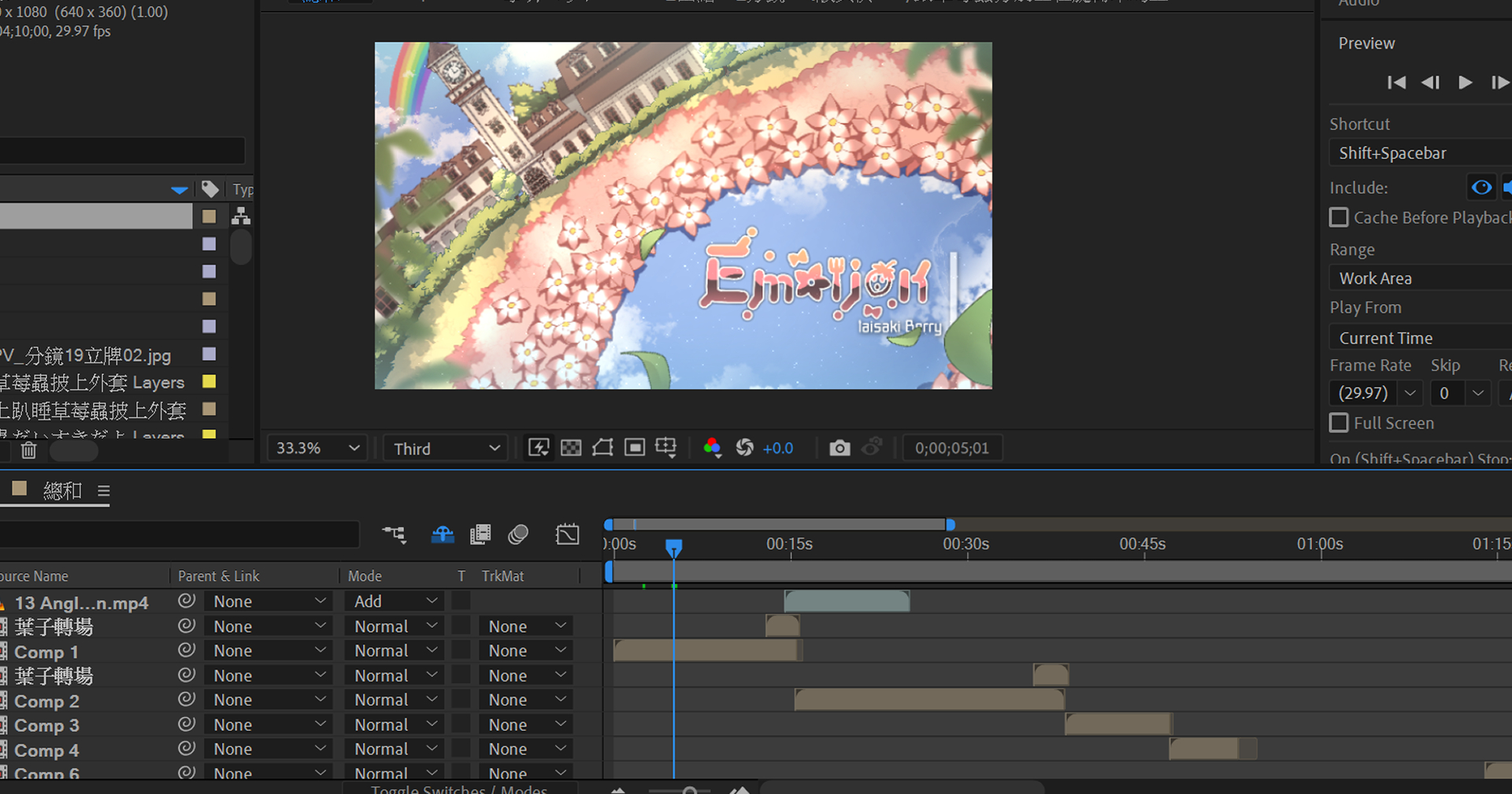Click the Reset Exposure icon
The height and width of the screenshot is (794, 1512).
tap(745, 448)
